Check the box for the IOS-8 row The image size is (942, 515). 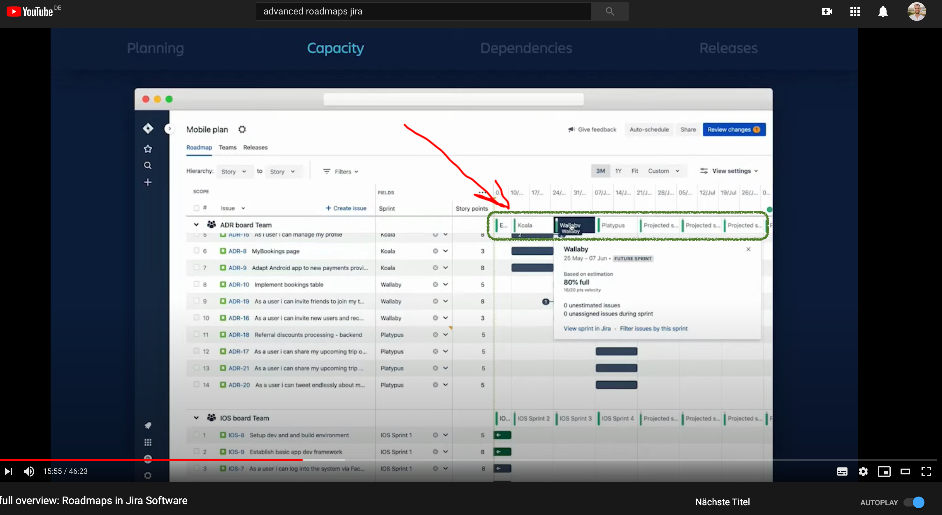click(x=196, y=435)
